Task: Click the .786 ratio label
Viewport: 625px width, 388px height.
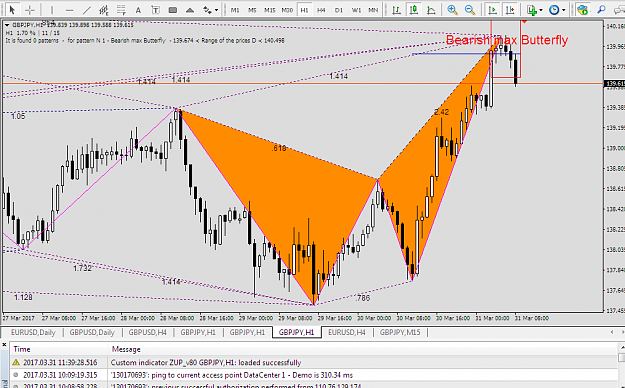Action: 363,298
